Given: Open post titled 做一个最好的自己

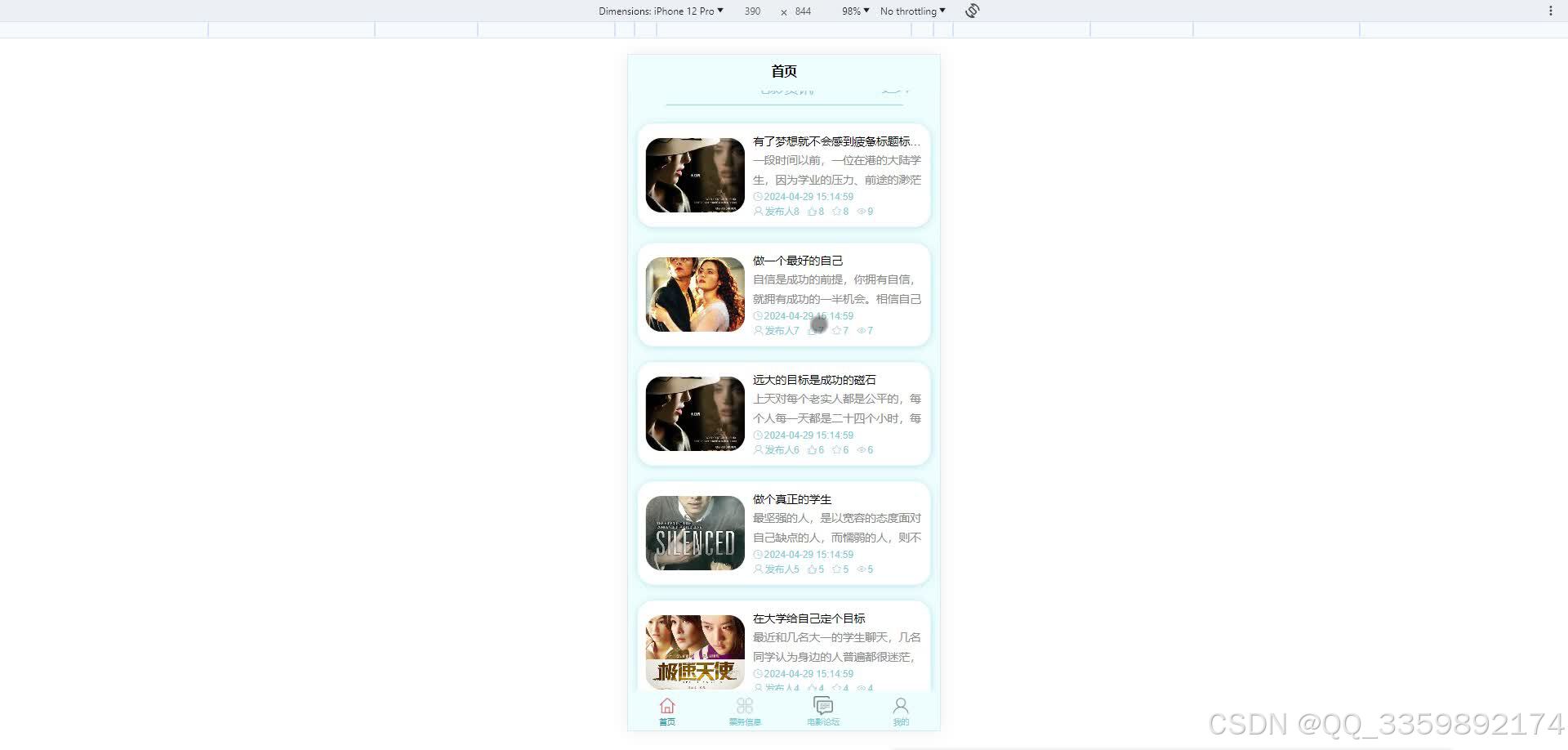Looking at the screenshot, I should tap(798, 261).
